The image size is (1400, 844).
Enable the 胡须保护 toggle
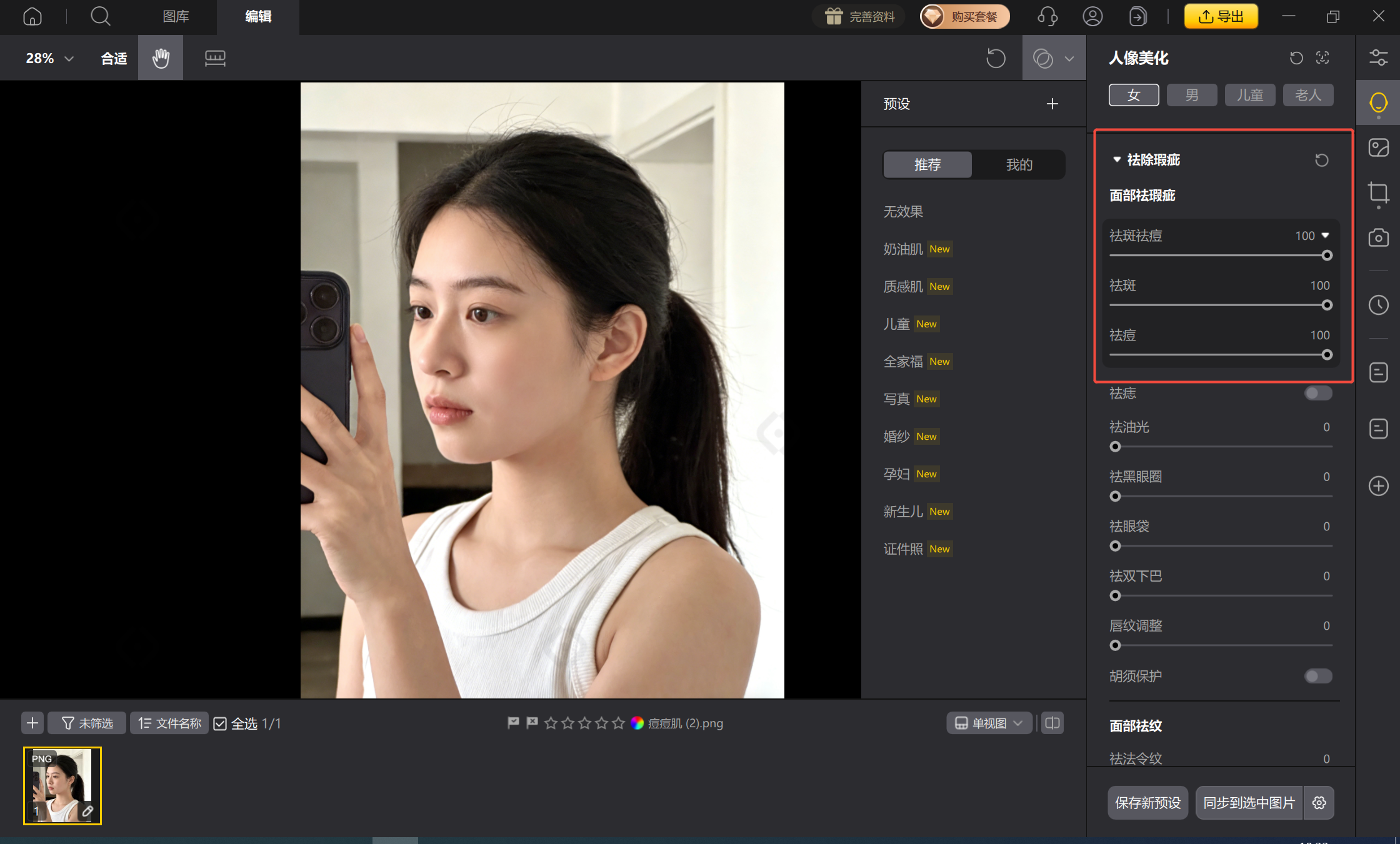click(1318, 676)
